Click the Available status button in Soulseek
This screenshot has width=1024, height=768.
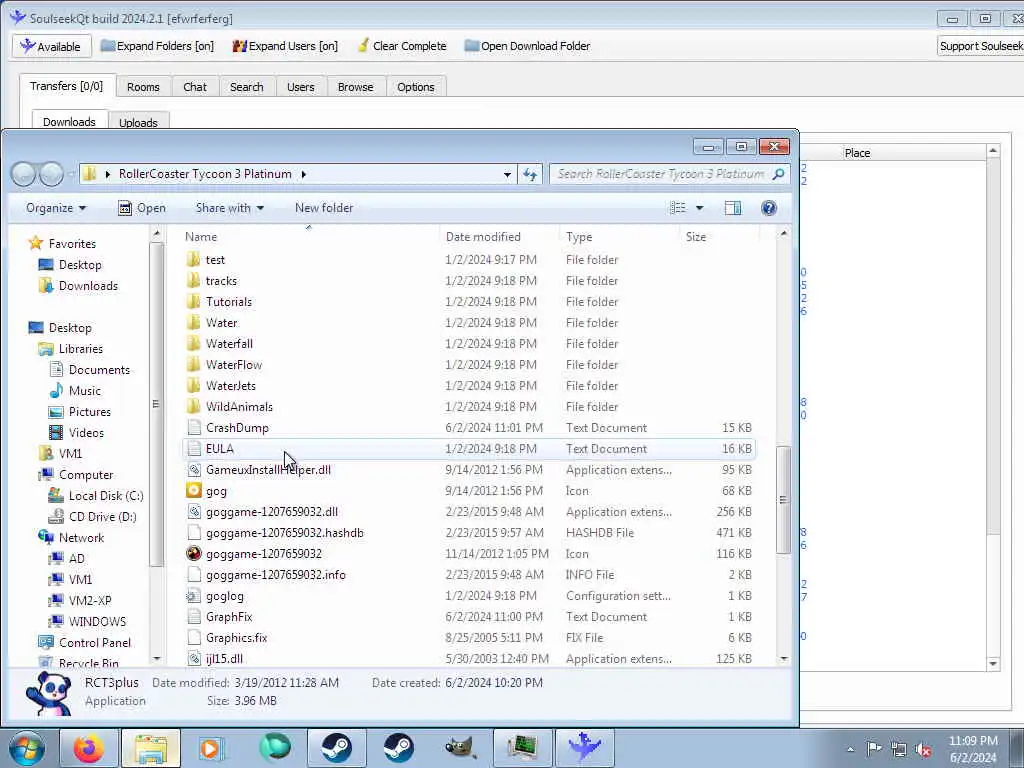(51, 46)
